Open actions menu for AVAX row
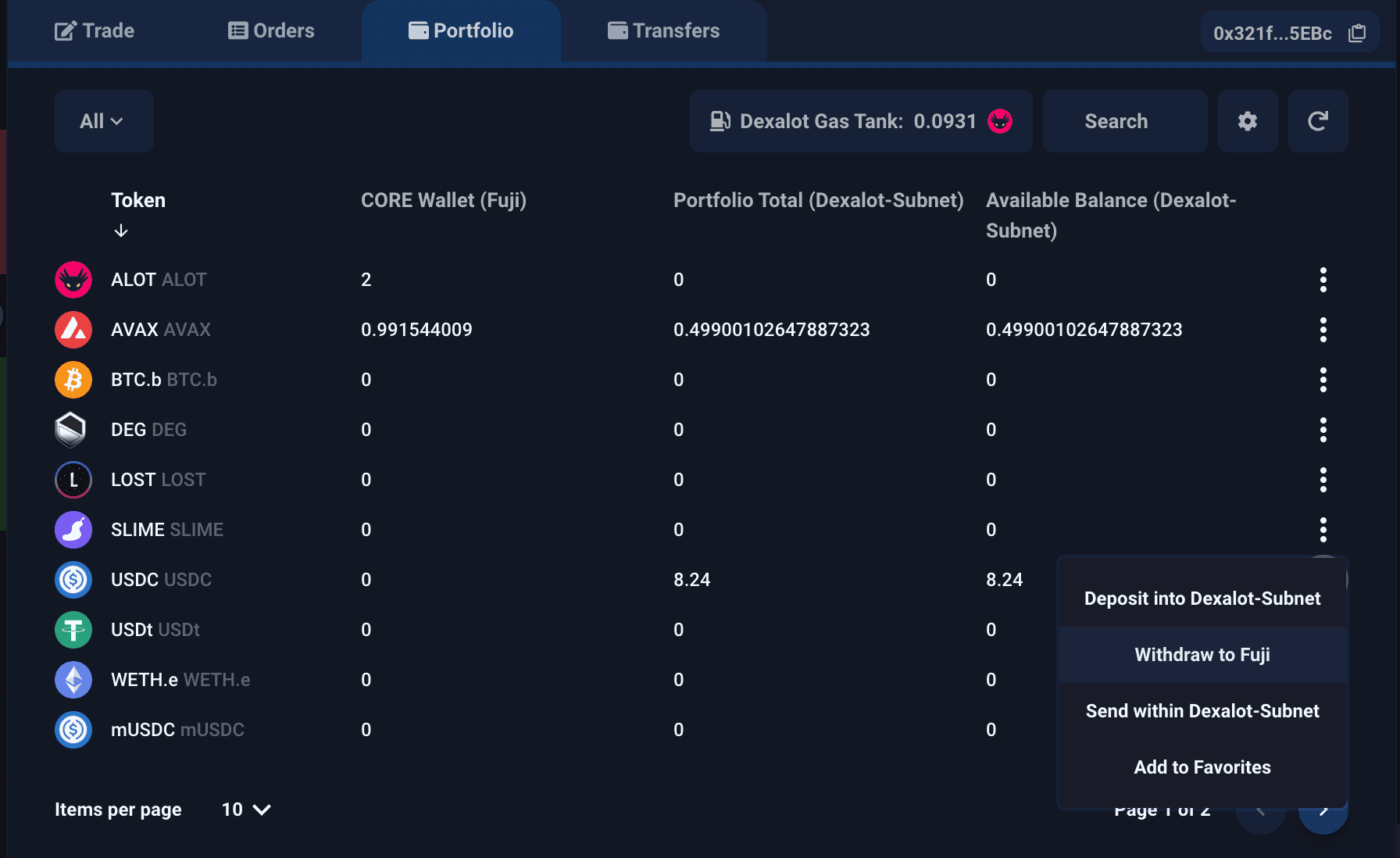 pos(1323,330)
